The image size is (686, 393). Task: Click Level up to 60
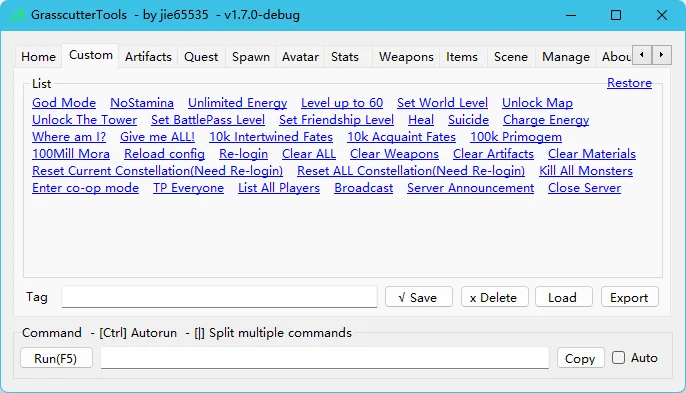[x=342, y=102]
